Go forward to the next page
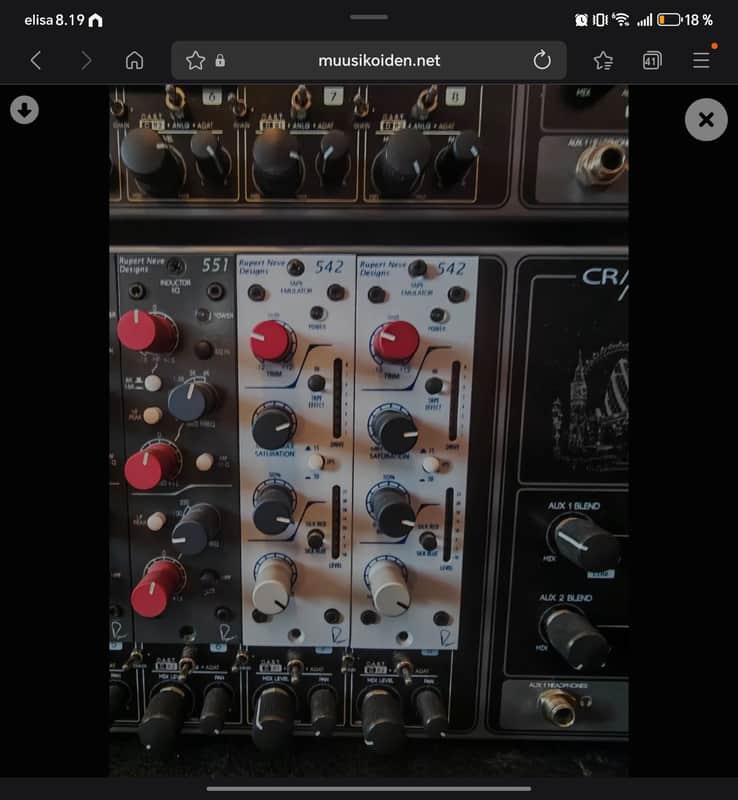Screen dimensions: 738x800 (x=86, y=61)
